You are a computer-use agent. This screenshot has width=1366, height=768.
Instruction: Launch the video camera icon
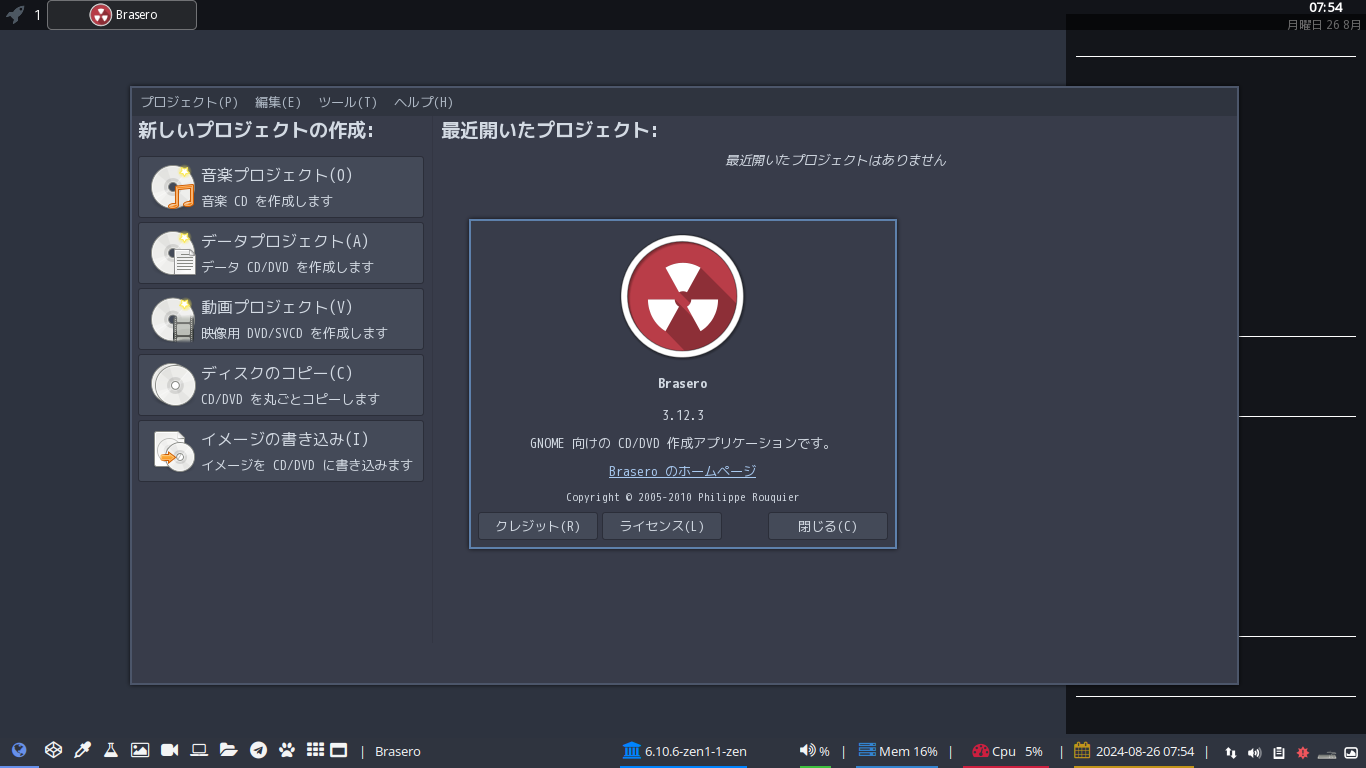[x=169, y=750]
